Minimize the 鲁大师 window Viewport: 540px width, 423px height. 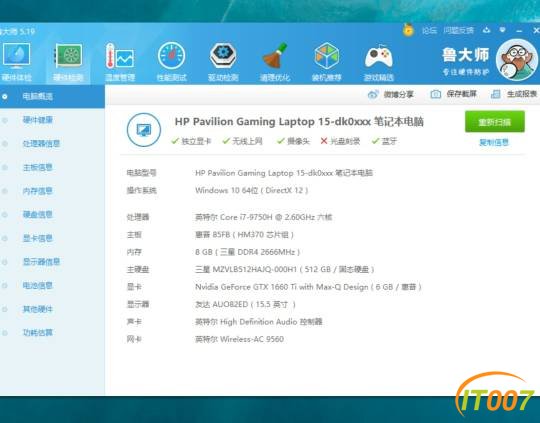[519, 31]
